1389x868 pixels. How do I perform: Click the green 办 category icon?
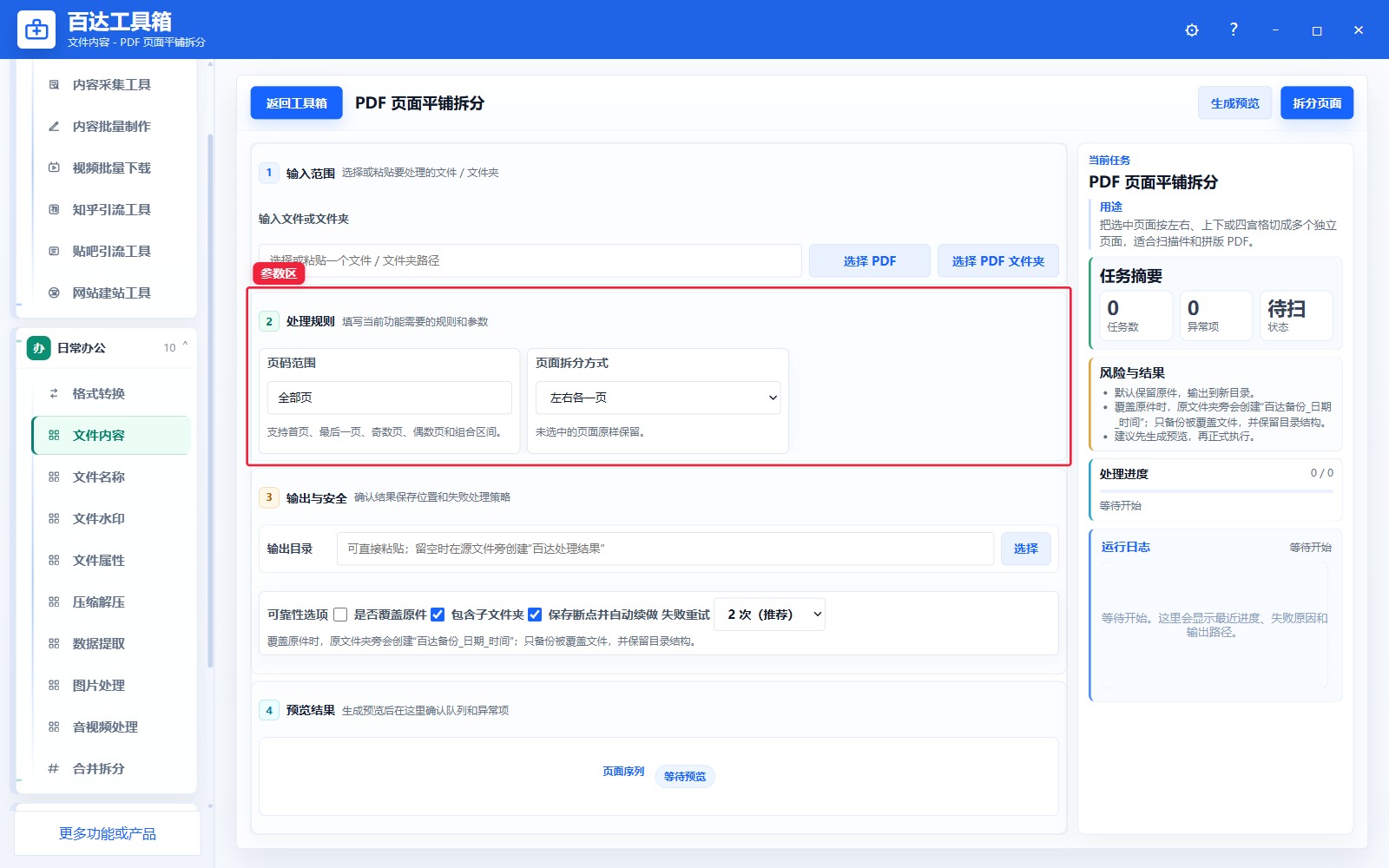coord(38,348)
